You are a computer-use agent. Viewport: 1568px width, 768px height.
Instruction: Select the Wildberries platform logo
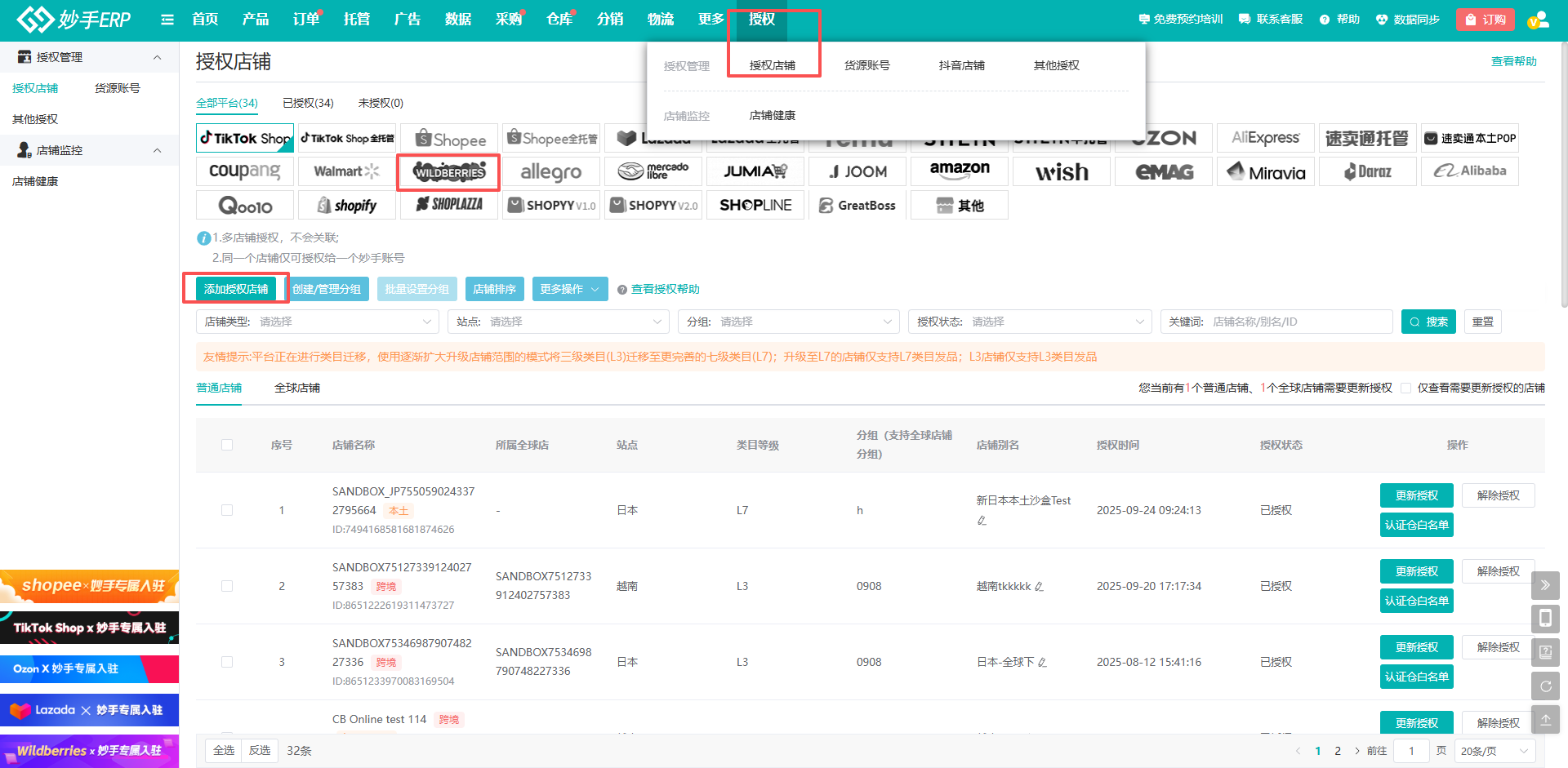(x=449, y=172)
